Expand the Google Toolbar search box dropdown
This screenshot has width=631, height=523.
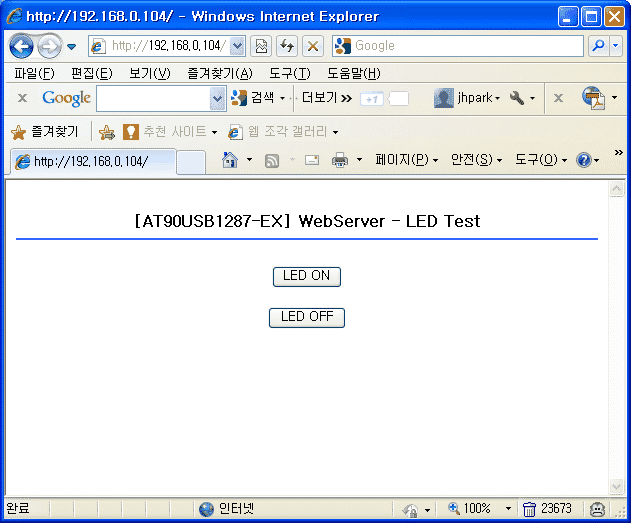pos(217,98)
